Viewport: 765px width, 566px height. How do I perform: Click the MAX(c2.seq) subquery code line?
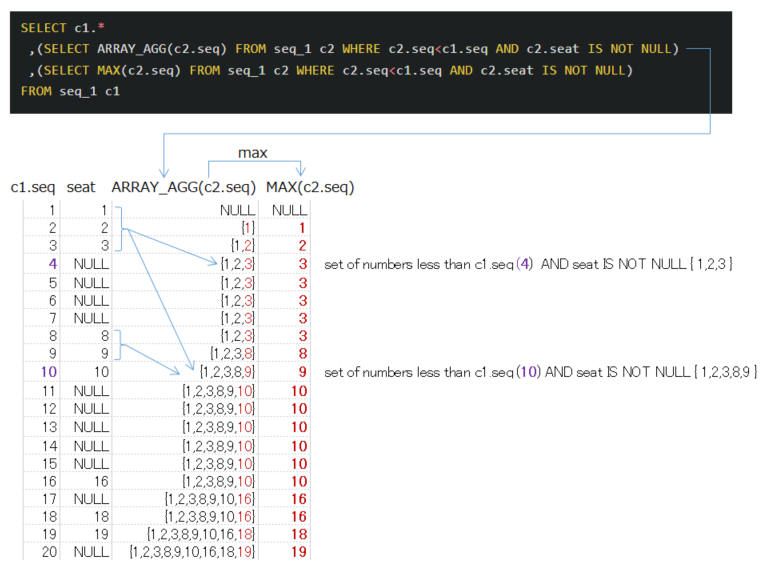331,70
